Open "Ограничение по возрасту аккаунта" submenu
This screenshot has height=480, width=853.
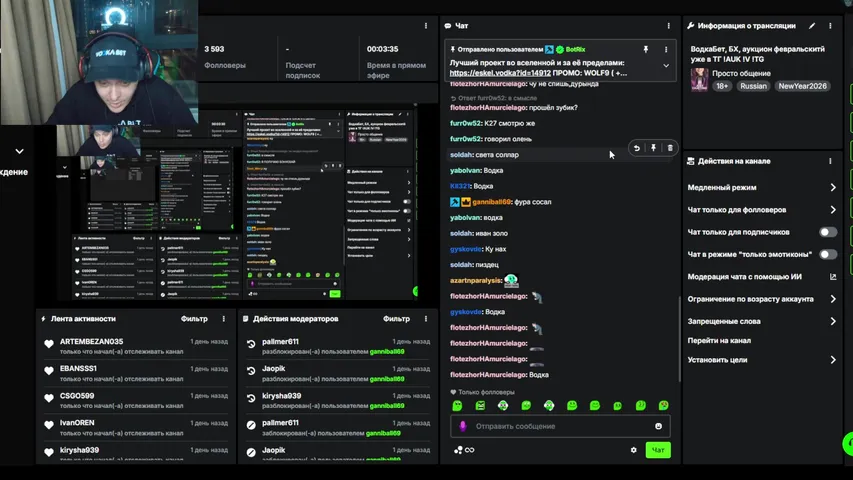point(832,299)
